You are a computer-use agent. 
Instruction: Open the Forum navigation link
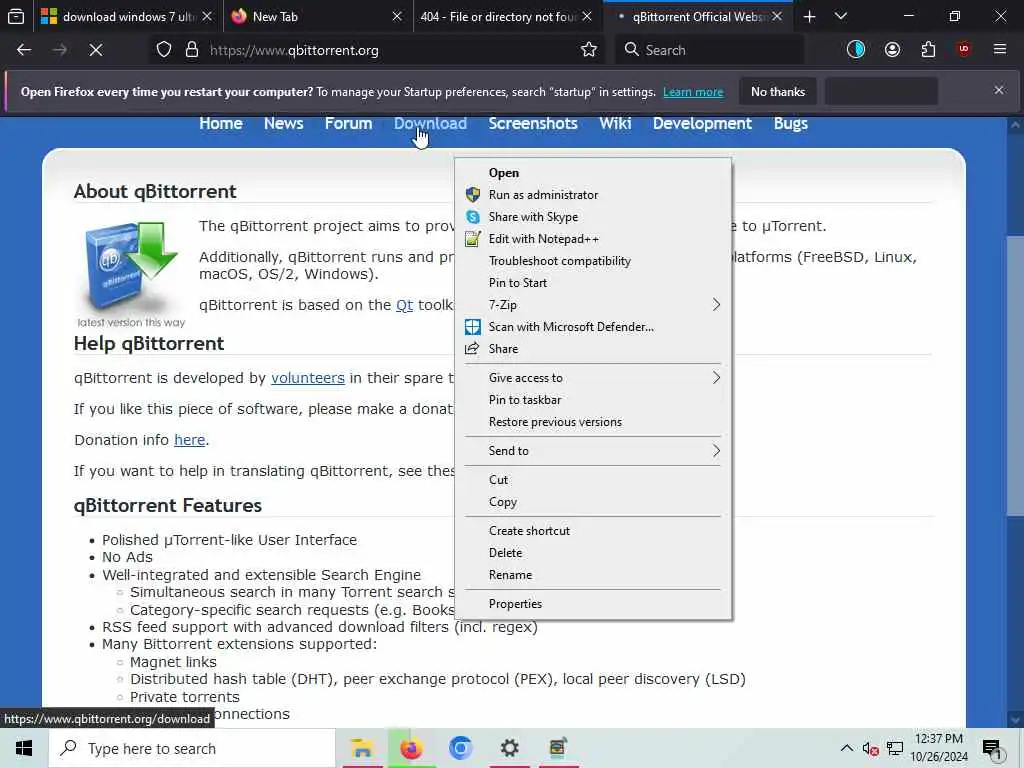(x=348, y=123)
